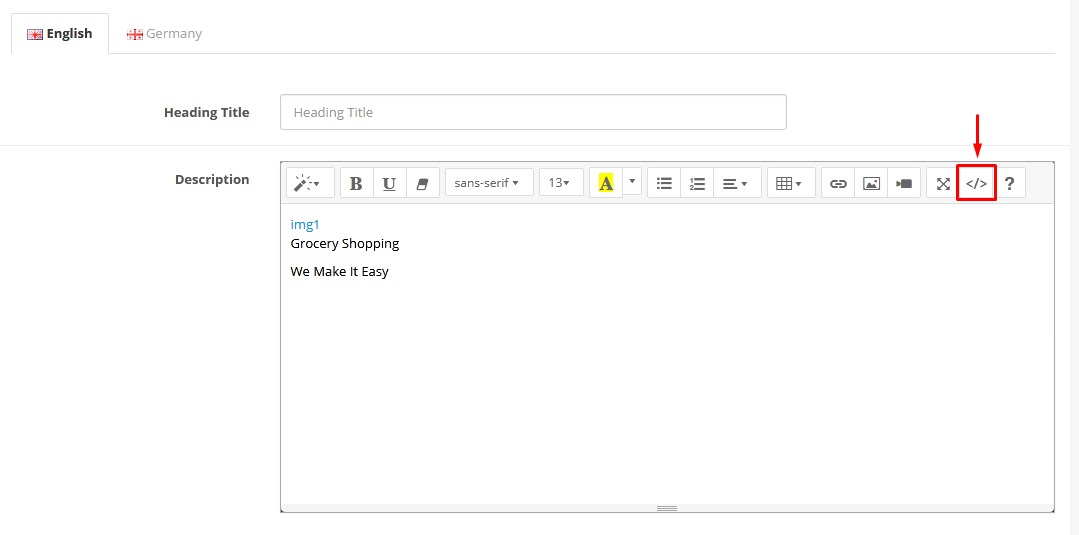The height and width of the screenshot is (535, 1079).
Task: Open the sans-serif font family dropdown
Action: pos(489,183)
